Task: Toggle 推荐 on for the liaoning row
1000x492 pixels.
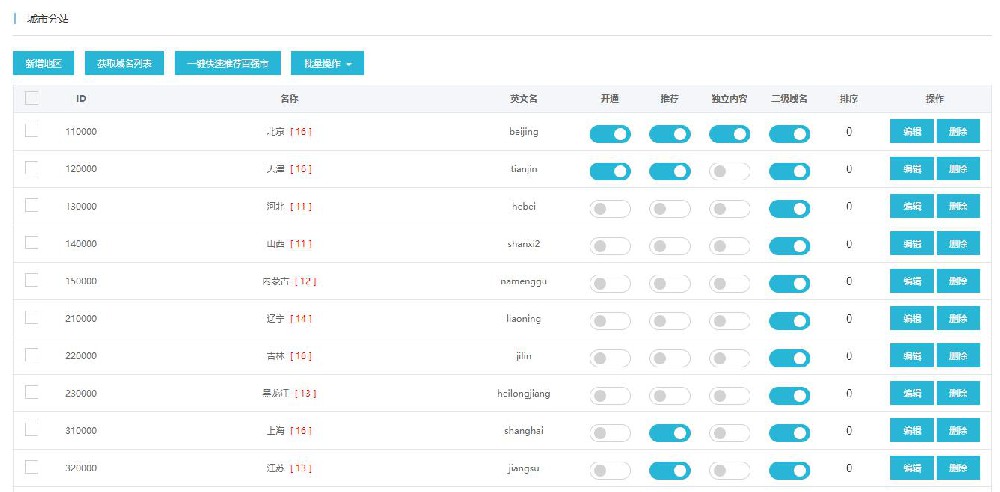Action: pyautogui.click(x=670, y=321)
